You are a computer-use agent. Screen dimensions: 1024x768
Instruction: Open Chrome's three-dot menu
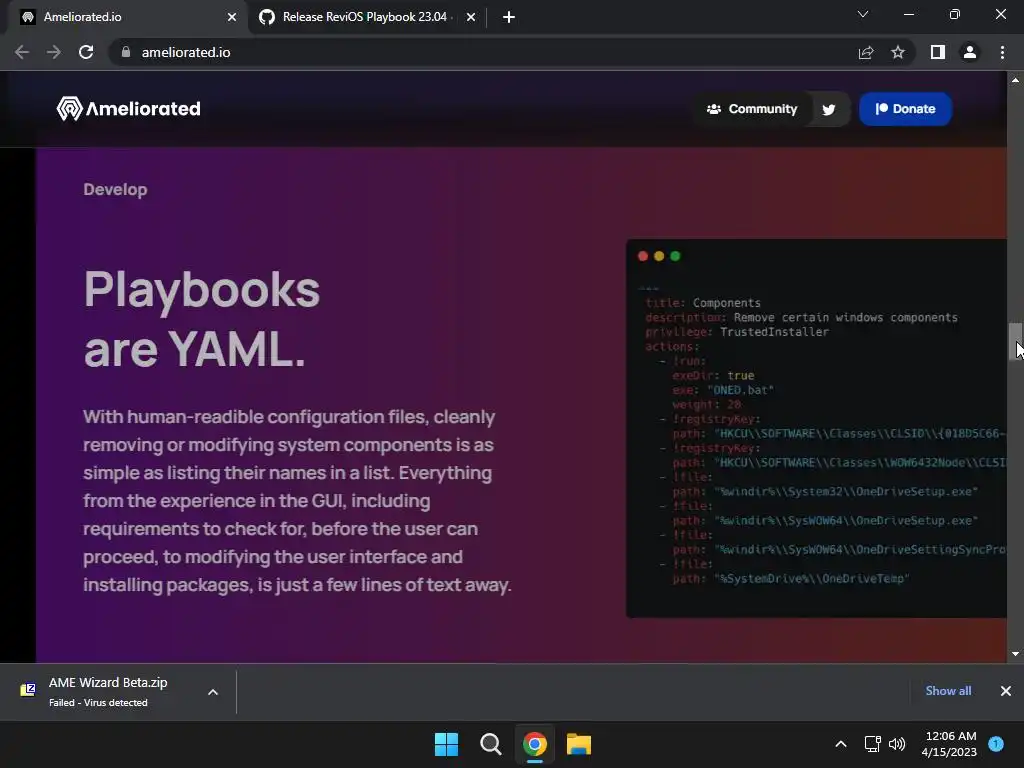pos(1002,52)
